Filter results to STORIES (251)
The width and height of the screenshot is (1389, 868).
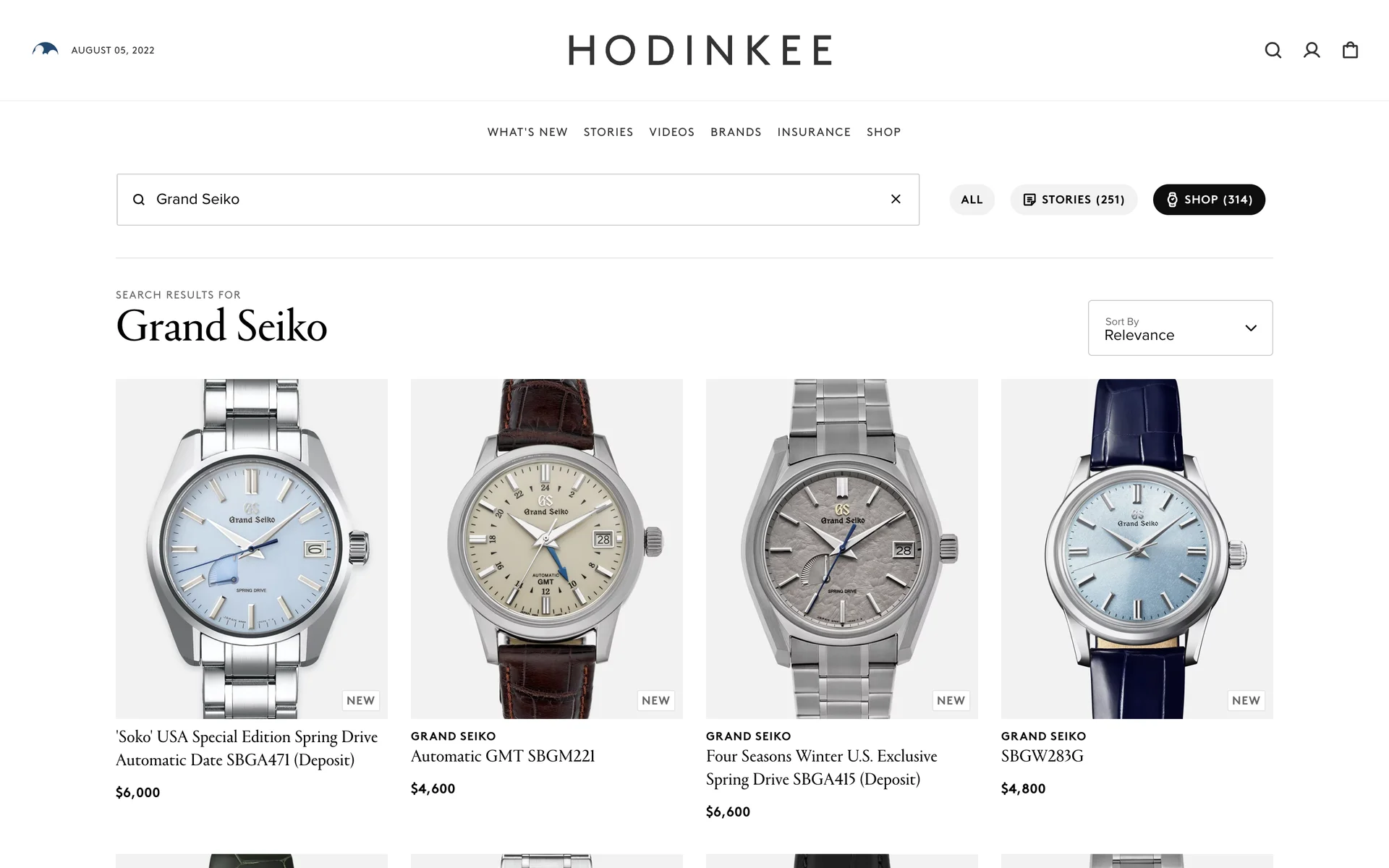(x=1074, y=200)
